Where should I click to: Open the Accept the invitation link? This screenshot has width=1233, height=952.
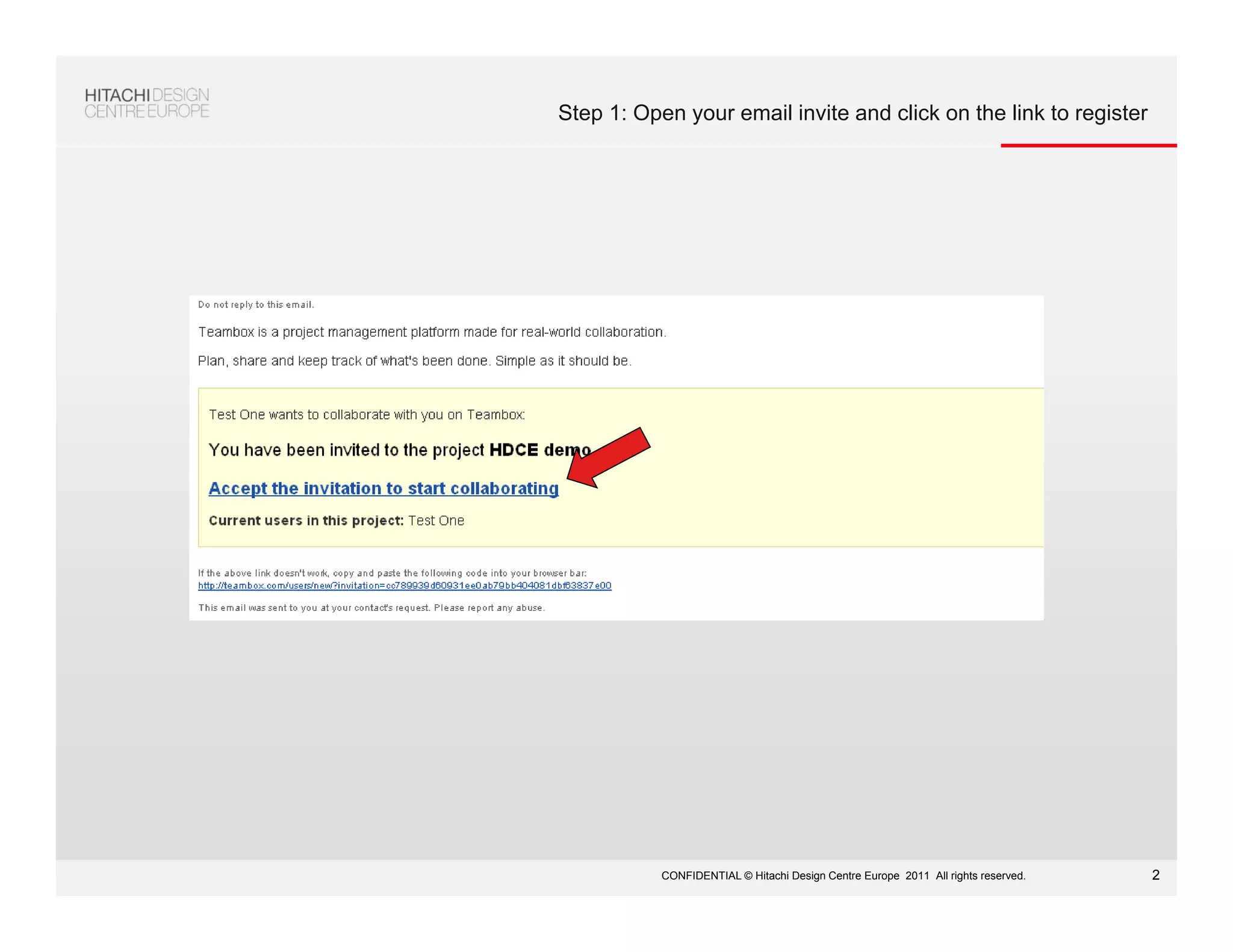coord(383,488)
